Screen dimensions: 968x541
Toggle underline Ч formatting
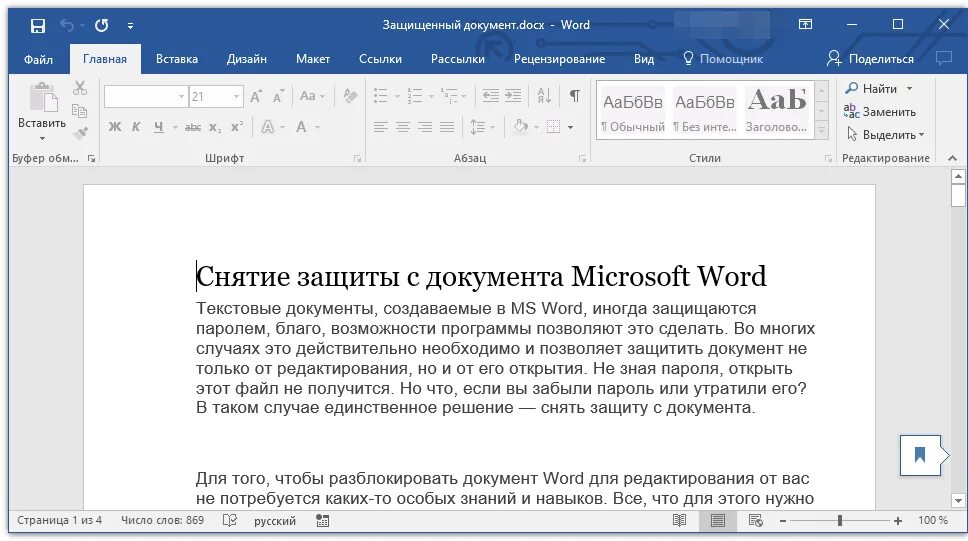coord(159,127)
